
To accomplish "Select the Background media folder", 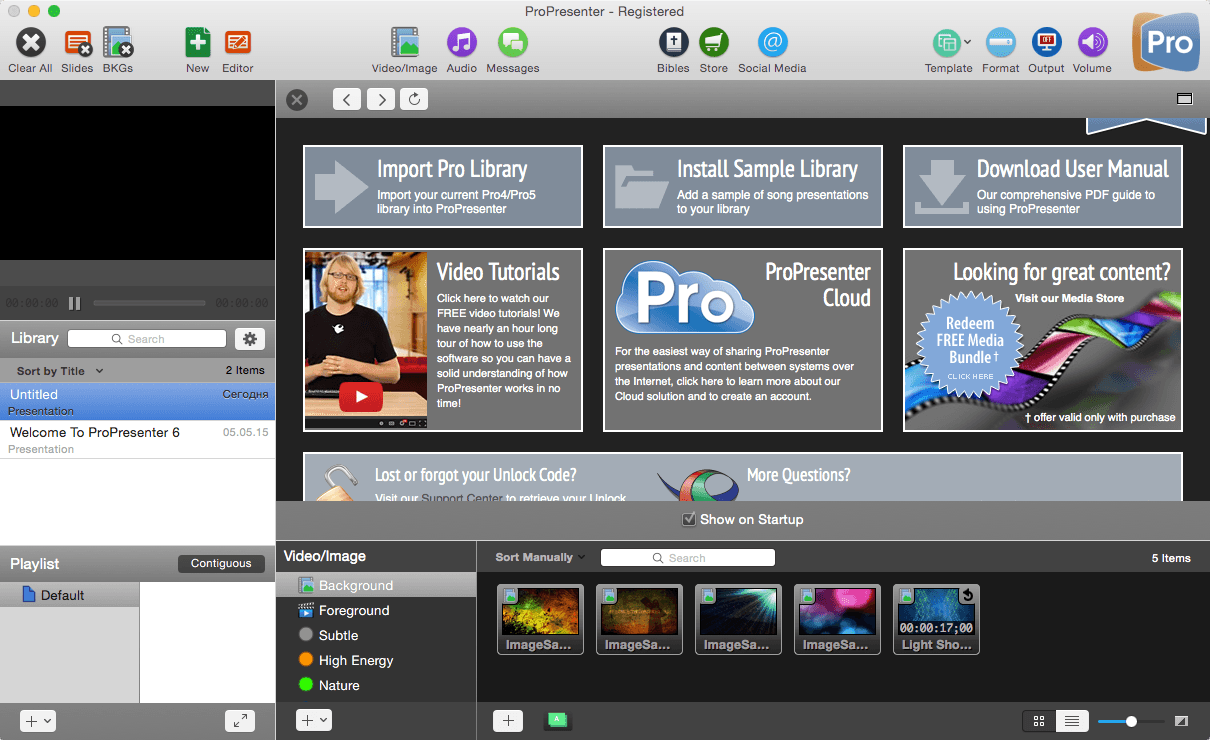I will click(376, 585).
